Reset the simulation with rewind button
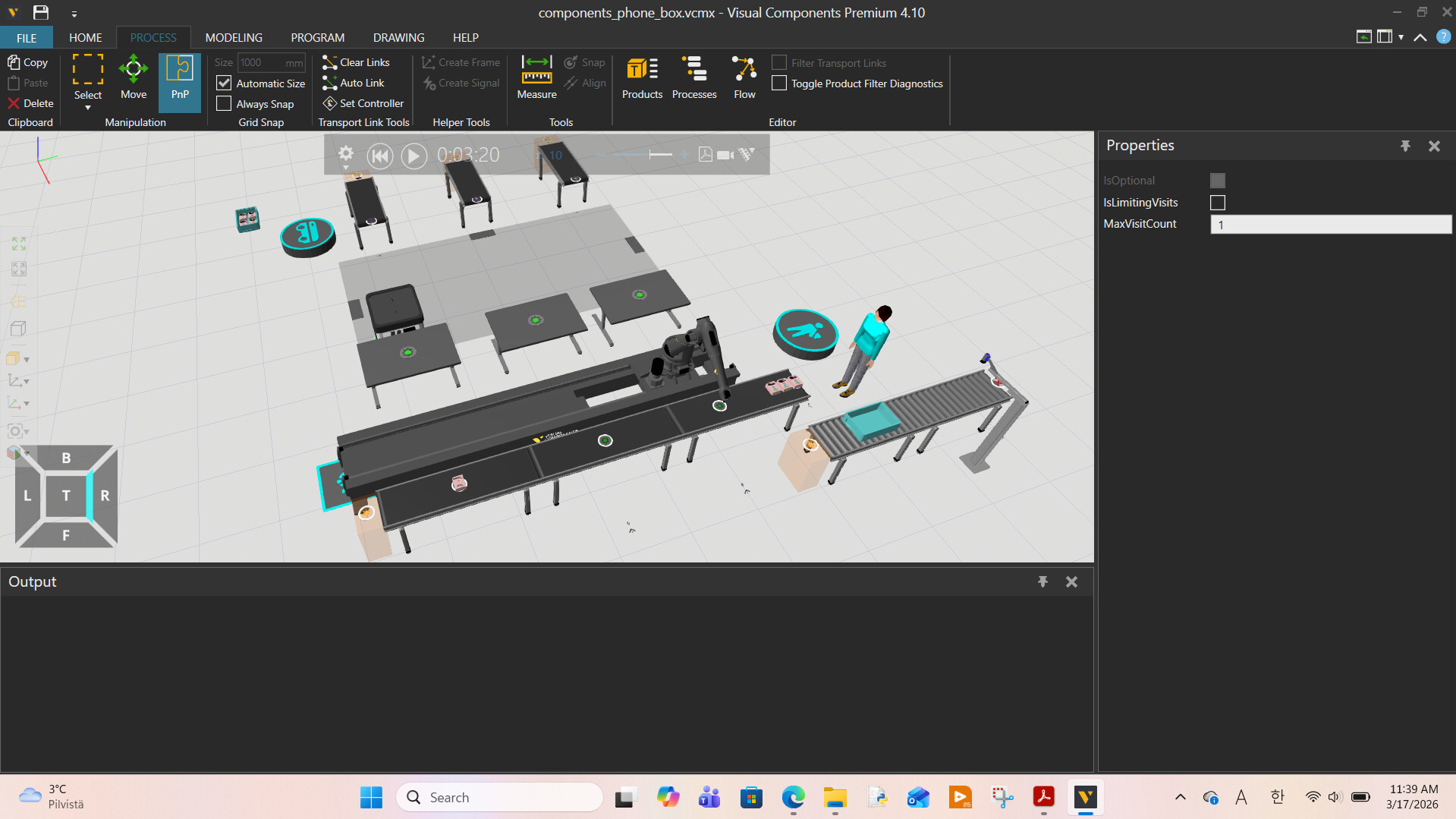Viewport: 1456px width, 819px height. pyautogui.click(x=379, y=156)
